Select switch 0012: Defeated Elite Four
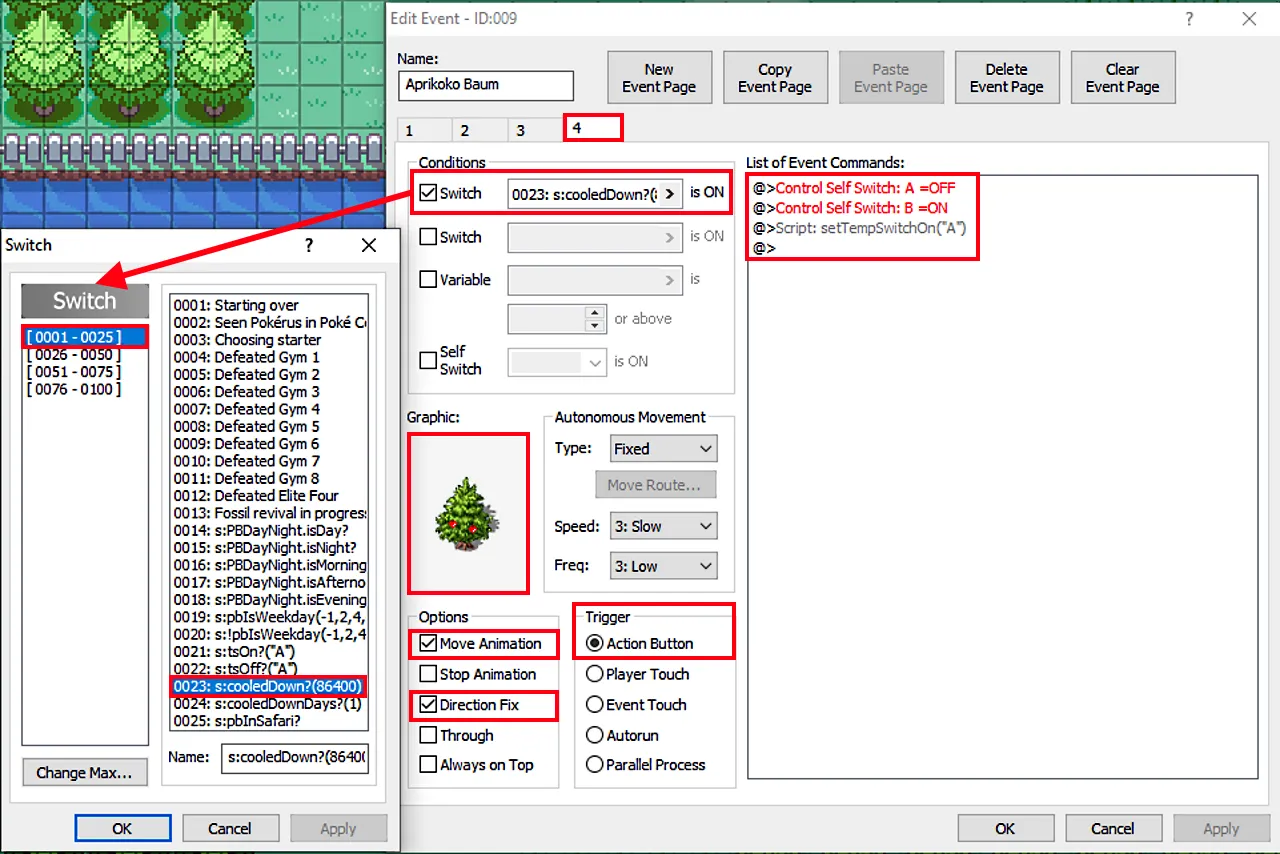Viewport: 1280px width, 854px height. click(x=269, y=496)
